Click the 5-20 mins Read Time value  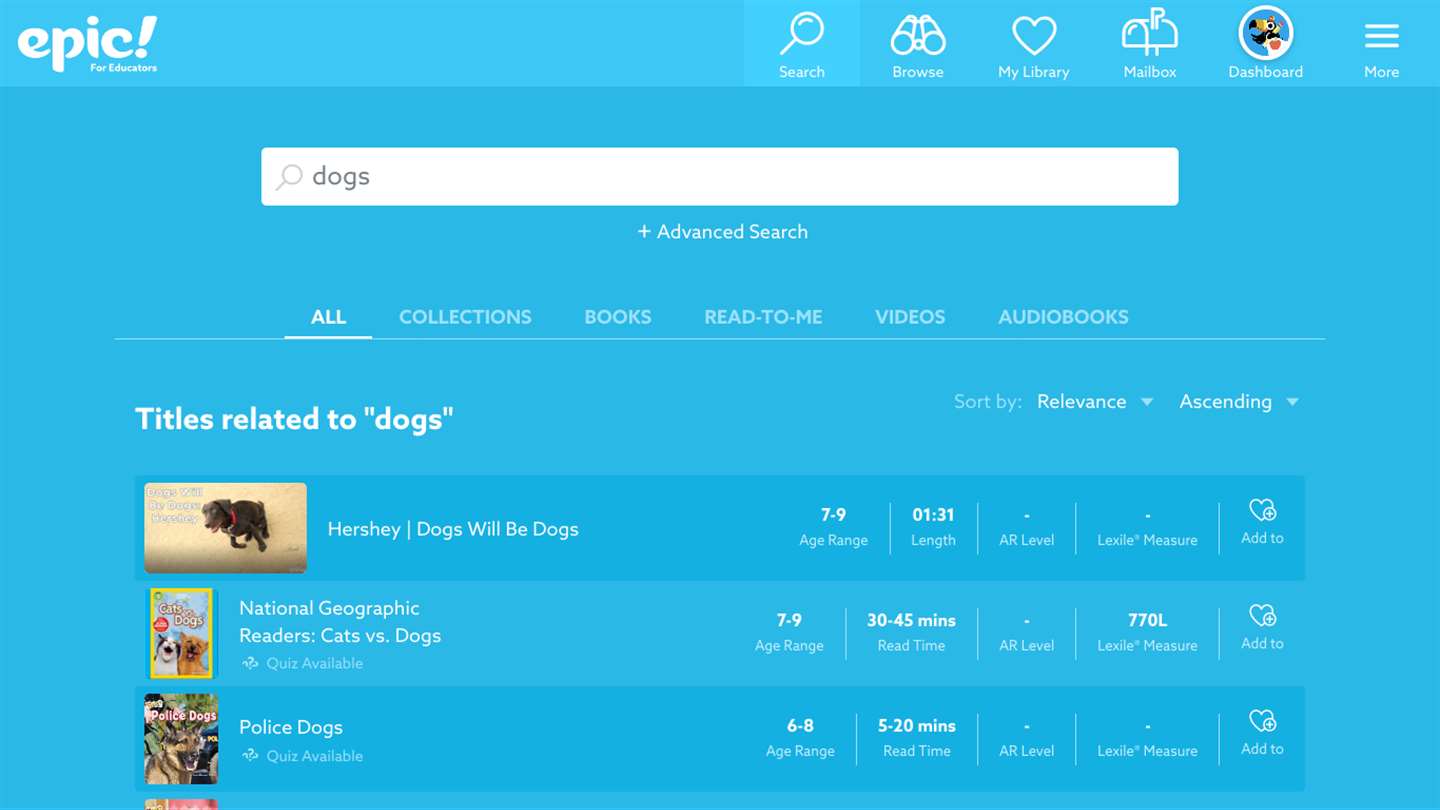917,726
